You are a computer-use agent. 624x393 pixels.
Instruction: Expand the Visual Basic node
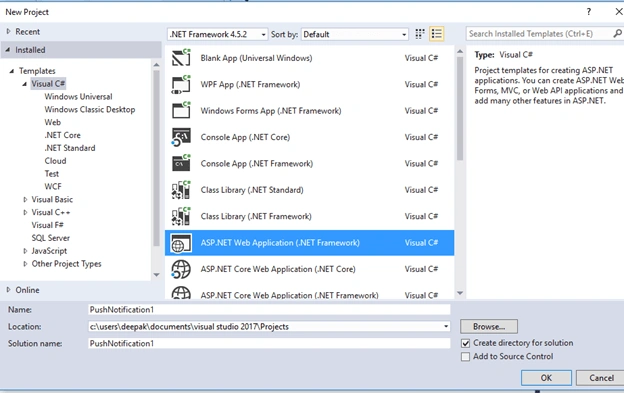pos(25,200)
